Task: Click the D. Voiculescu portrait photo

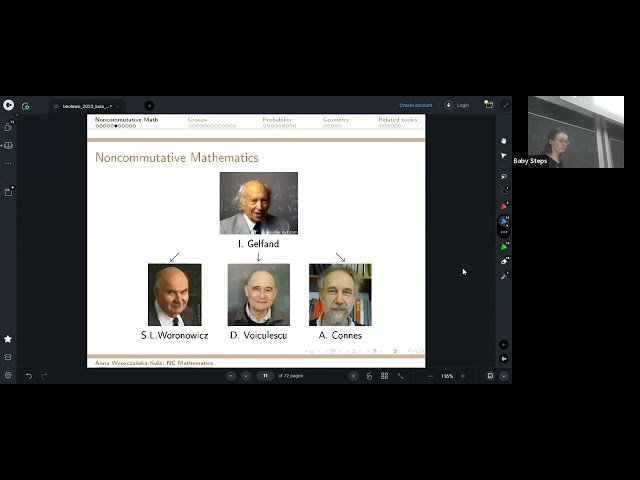Action: [259, 295]
